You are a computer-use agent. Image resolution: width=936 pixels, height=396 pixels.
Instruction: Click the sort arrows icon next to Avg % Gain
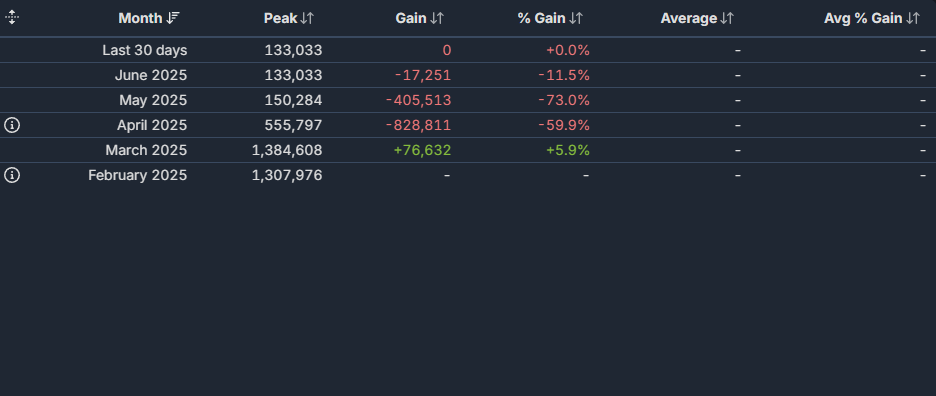click(x=913, y=19)
